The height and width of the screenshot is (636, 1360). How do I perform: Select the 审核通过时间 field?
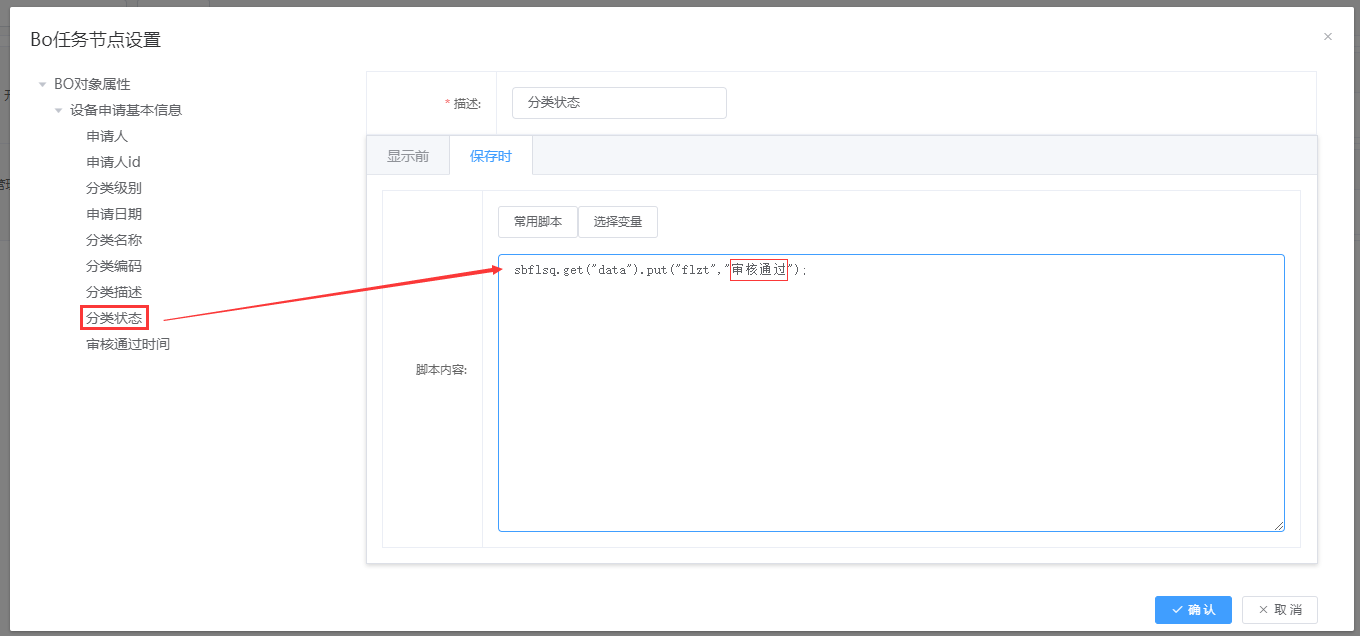128,344
